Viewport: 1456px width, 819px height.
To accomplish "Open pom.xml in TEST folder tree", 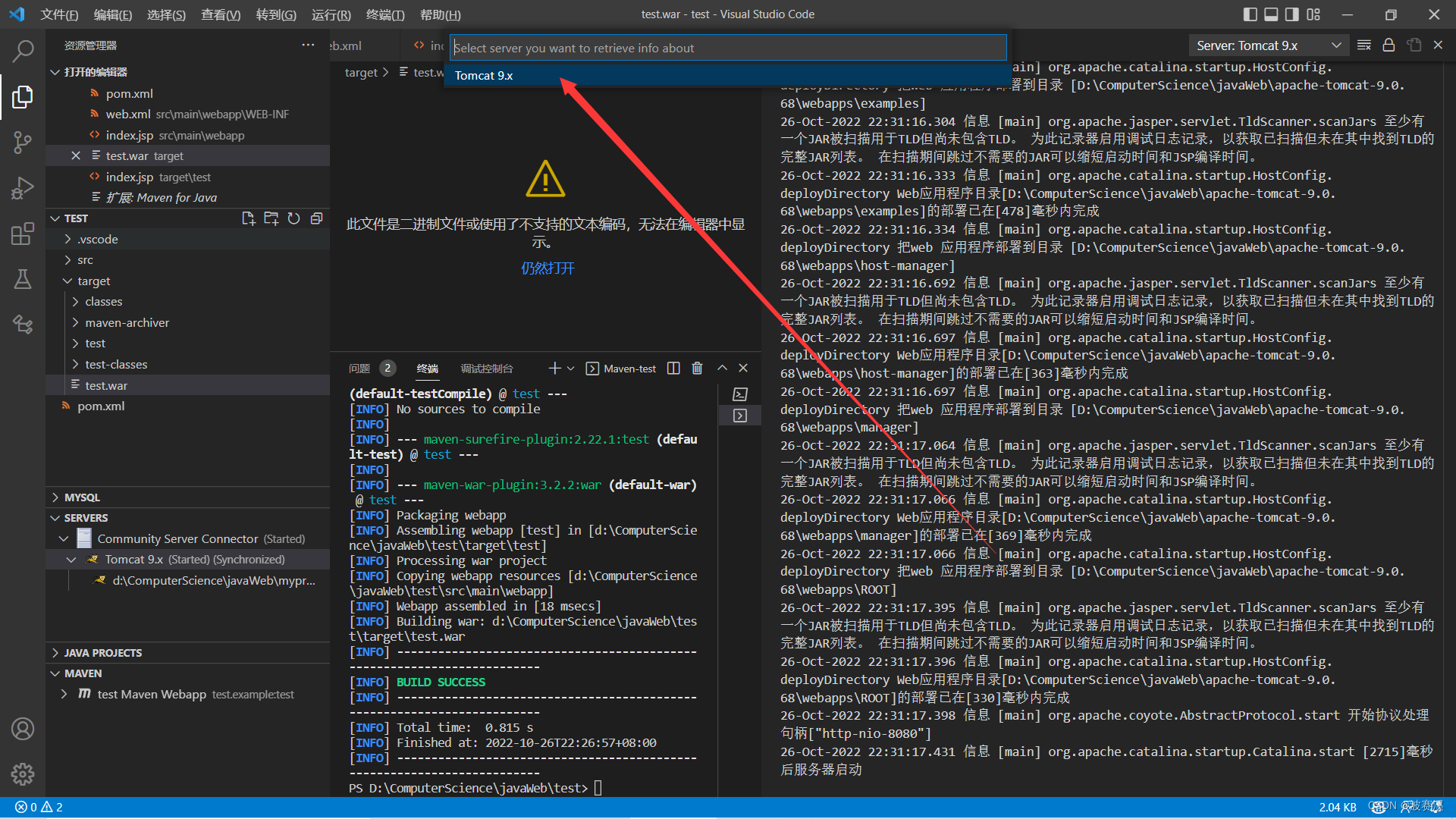I will (x=101, y=406).
